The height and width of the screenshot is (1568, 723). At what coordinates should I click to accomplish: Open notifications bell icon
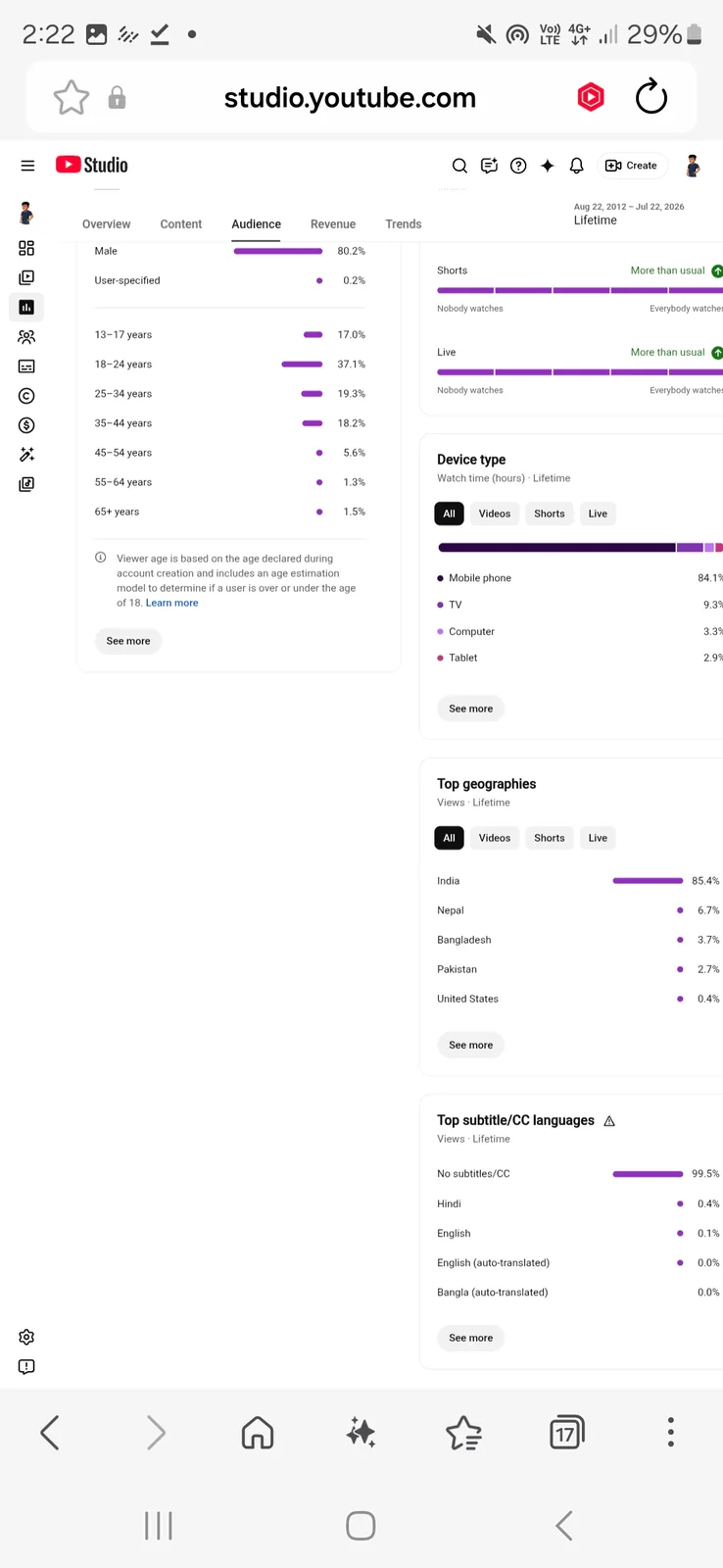577,166
